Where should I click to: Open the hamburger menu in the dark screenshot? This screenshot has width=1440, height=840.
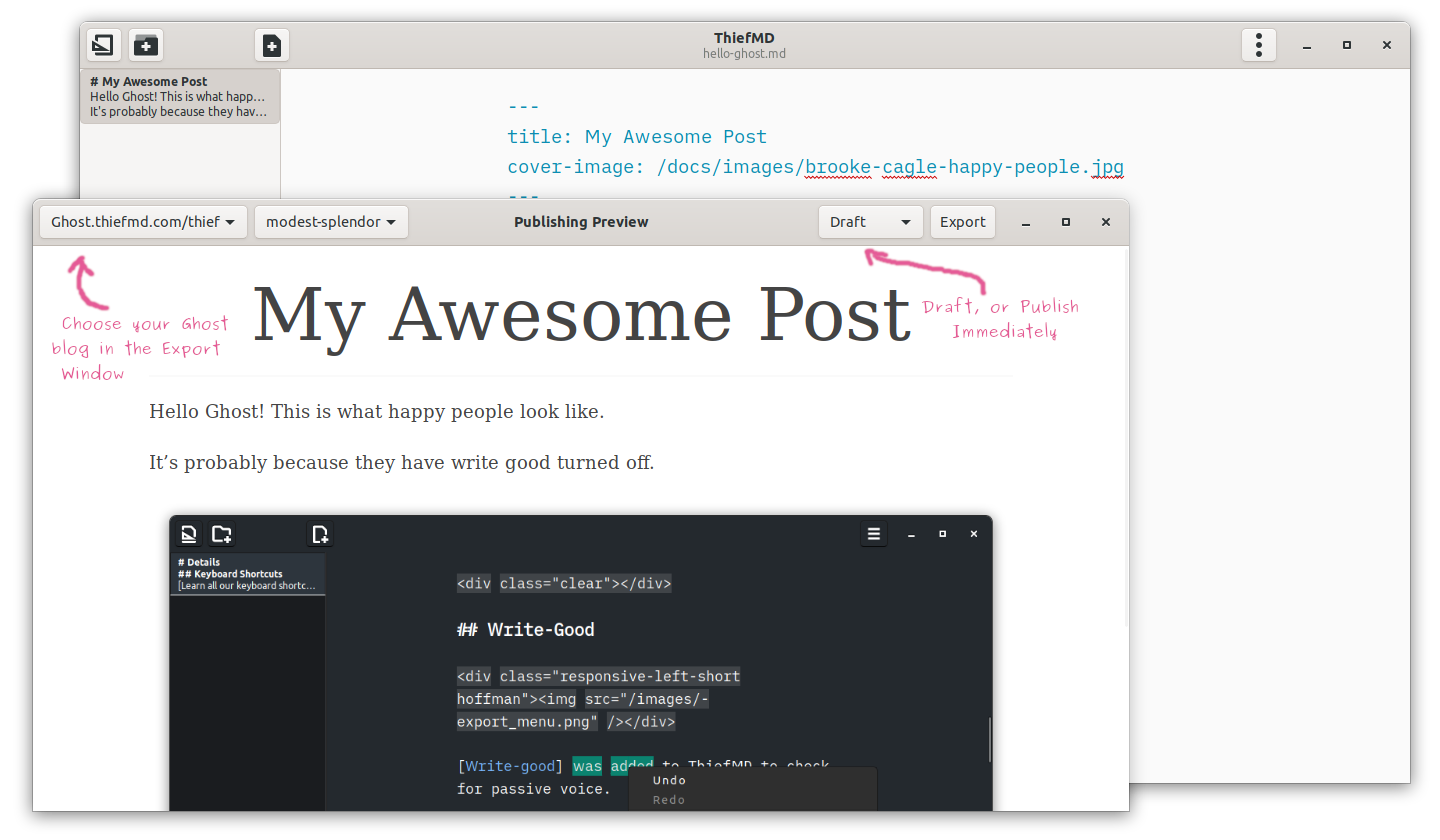point(873,534)
